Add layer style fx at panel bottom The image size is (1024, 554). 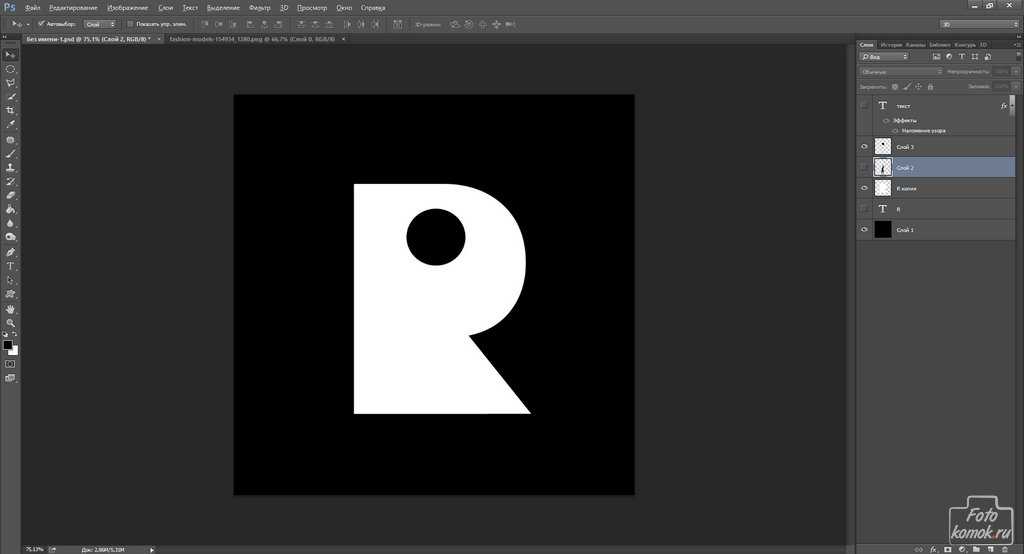click(x=933, y=549)
